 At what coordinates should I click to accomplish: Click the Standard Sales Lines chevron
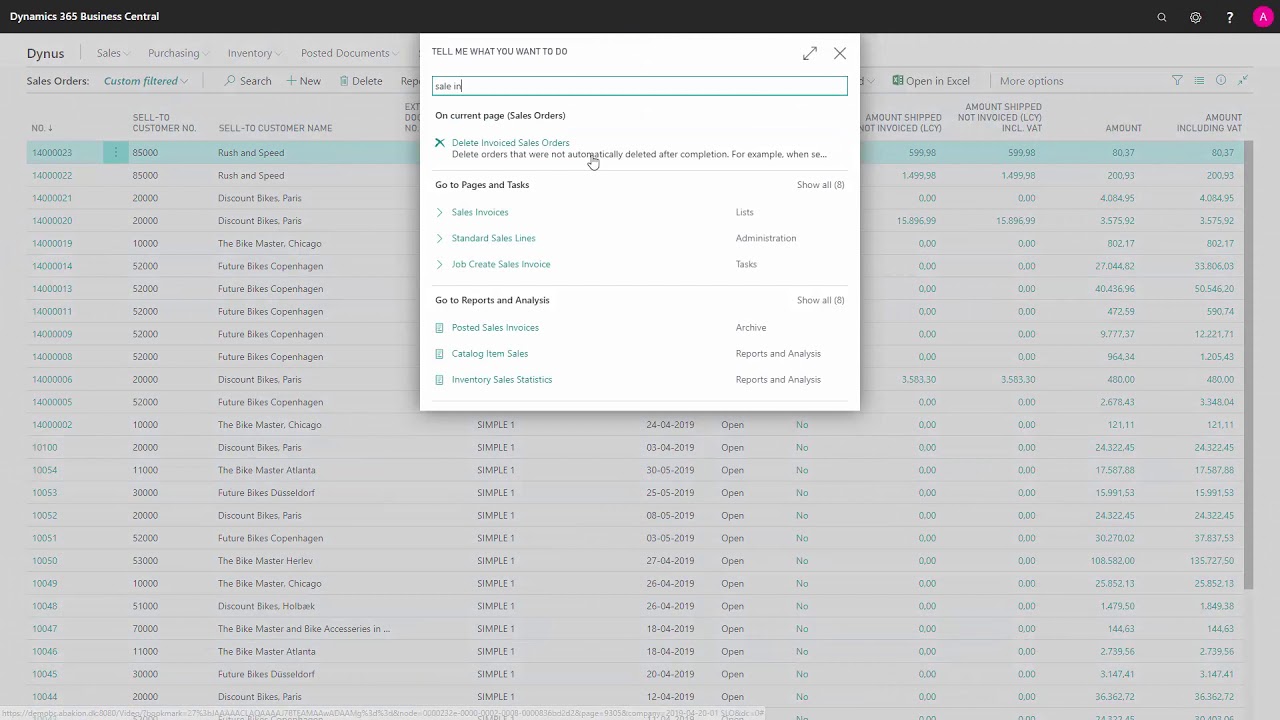[x=440, y=238]
